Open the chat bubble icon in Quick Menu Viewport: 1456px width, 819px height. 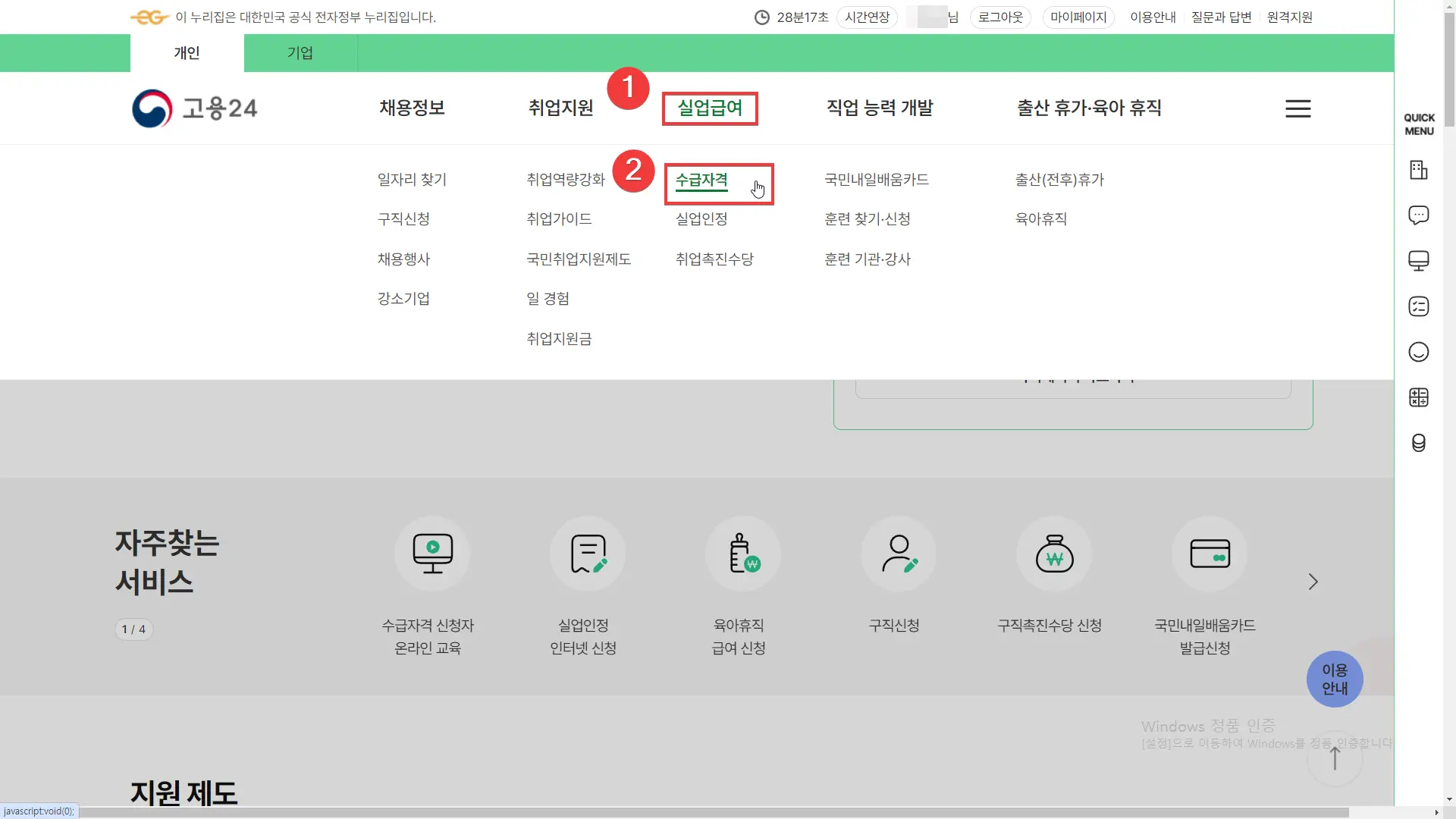1418,215
